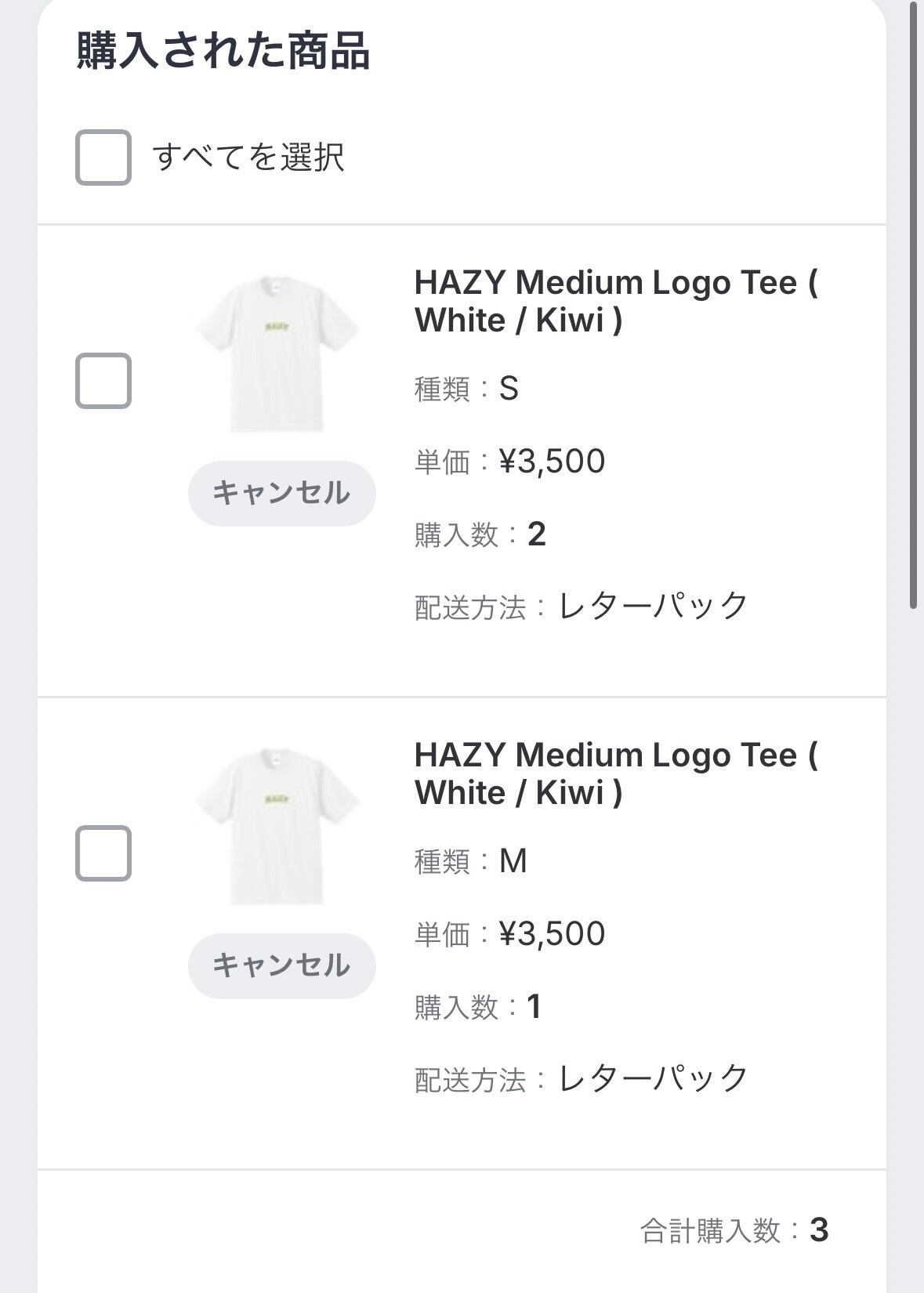Image resolution: width=924 pixels, height=1293 pixels.
Task: Click the "すべてを選択" label text
Action: click(248, 158)
